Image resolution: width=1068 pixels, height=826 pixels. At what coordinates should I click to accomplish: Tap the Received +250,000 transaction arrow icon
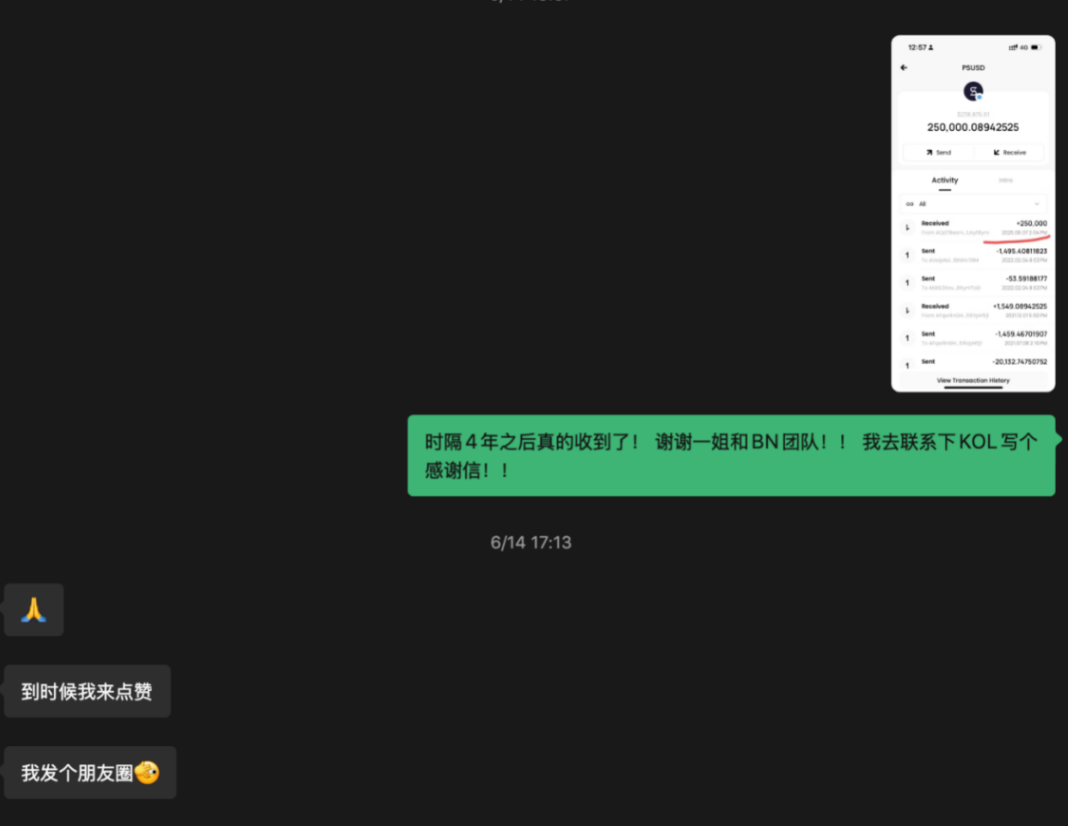point(907,228)
